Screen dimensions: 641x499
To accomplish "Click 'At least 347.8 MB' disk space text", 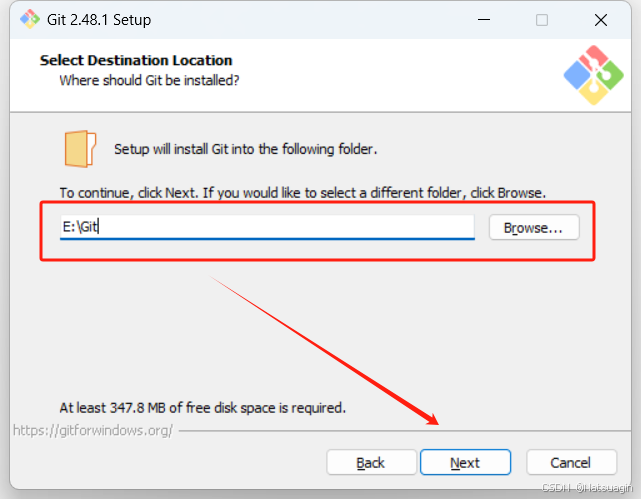I will (203, 407).
